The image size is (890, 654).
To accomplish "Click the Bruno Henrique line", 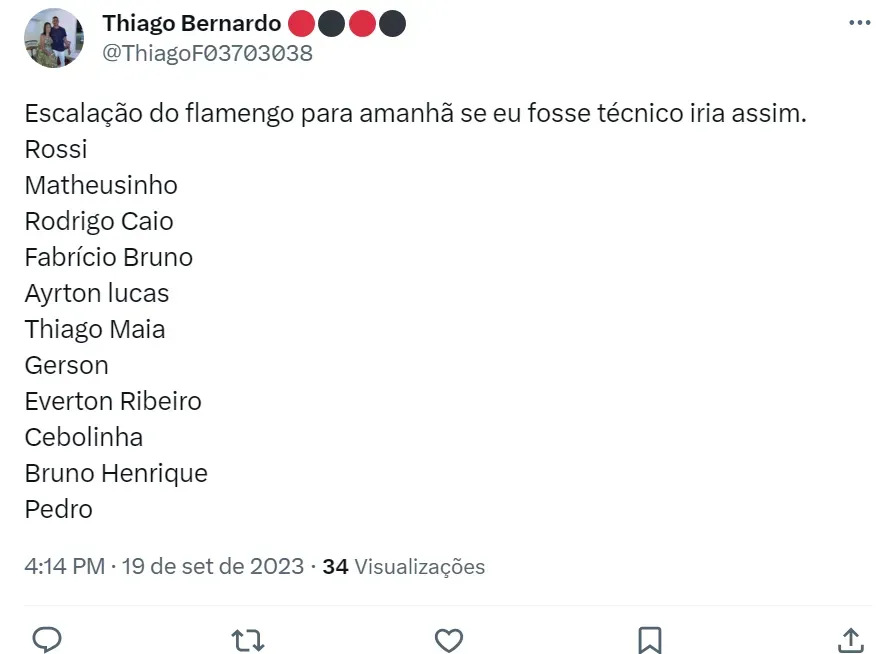I will tap(116, 473).
